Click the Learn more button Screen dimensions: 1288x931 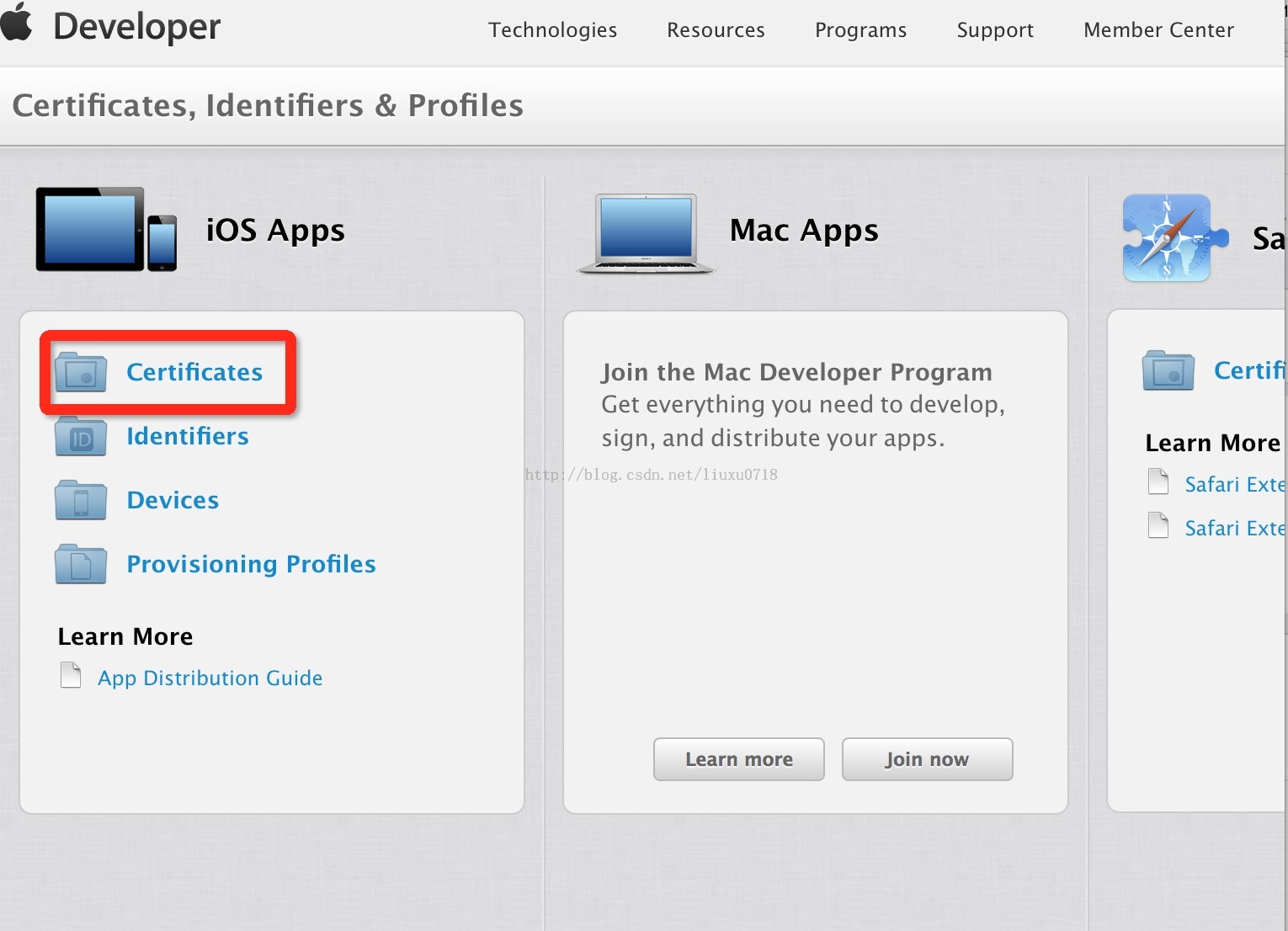coord(739,759)
